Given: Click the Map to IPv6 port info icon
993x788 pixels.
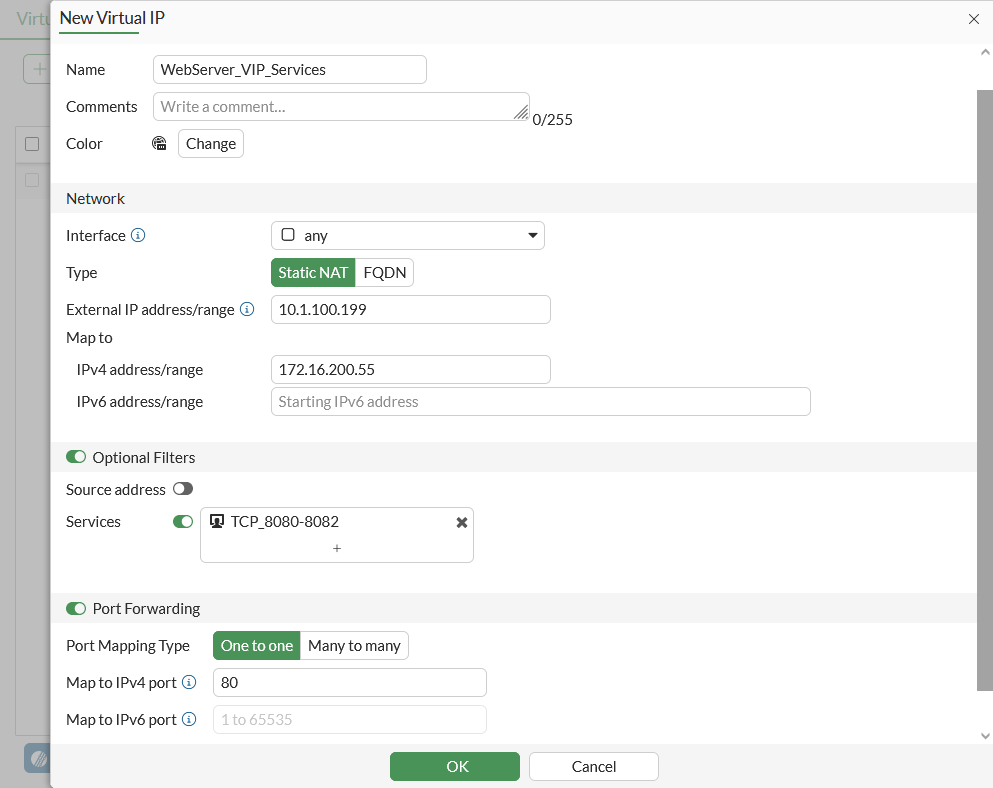Looking at the screenshot, I should (x=189, y=720).
